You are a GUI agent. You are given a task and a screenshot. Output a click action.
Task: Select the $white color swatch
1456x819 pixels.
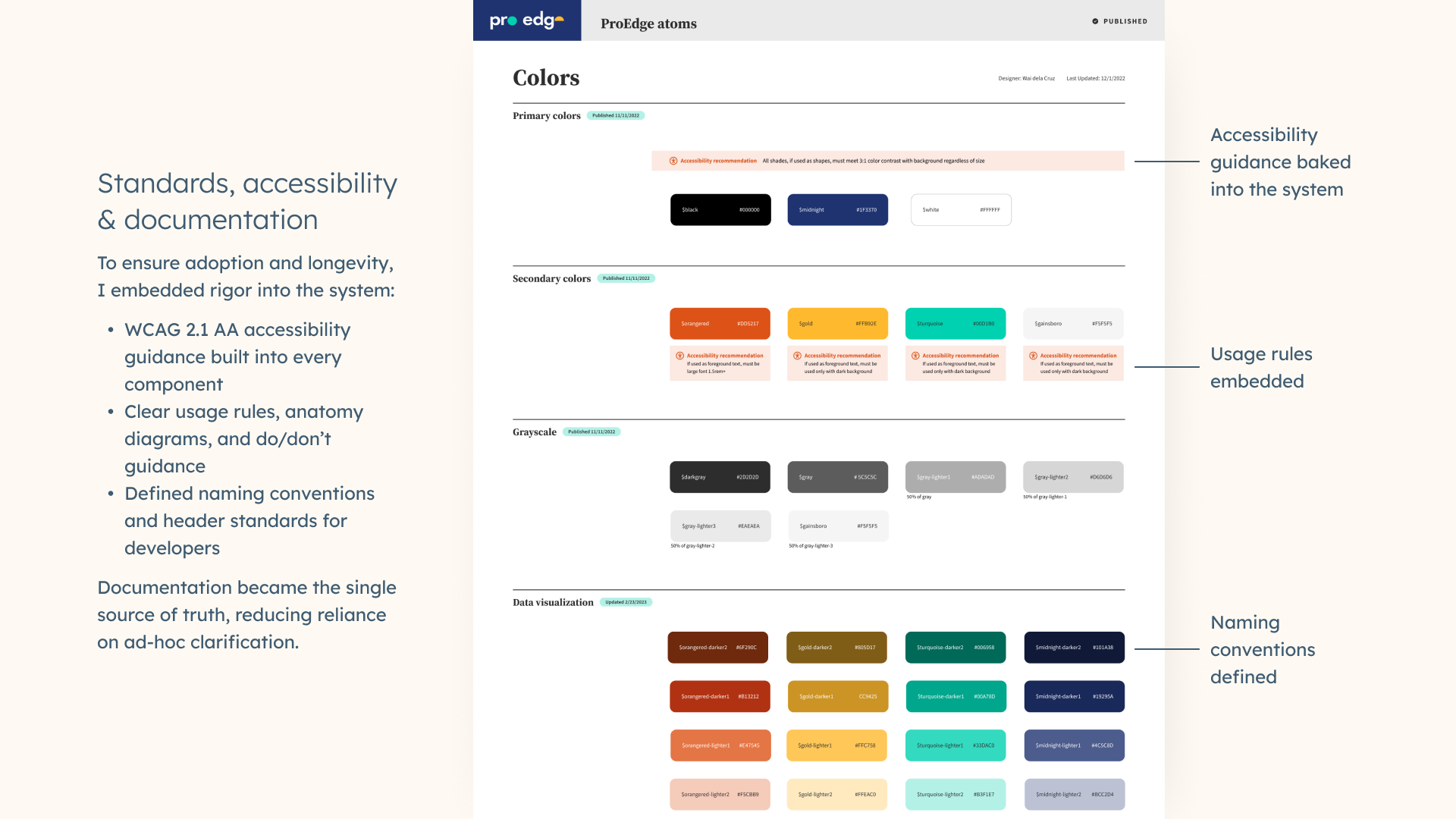[960, 210]
